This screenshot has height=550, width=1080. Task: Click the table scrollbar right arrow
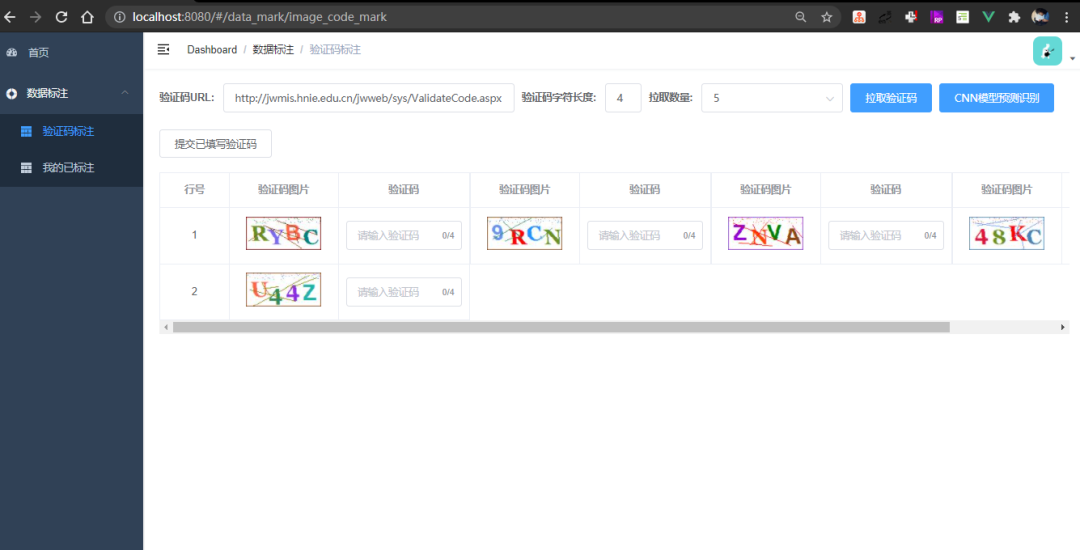1063,327
